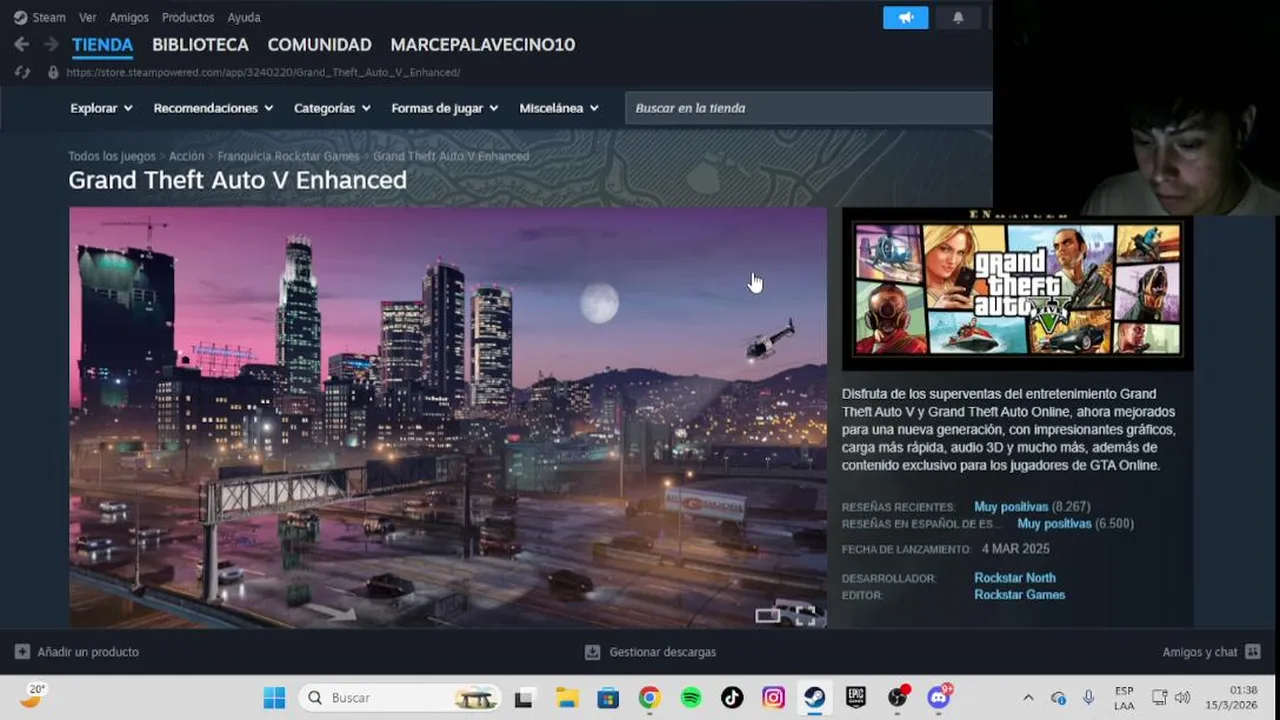1280x720 pixels.
Task: Open Microsoft Store from the taskbar
Action: (x=608, y=698)
